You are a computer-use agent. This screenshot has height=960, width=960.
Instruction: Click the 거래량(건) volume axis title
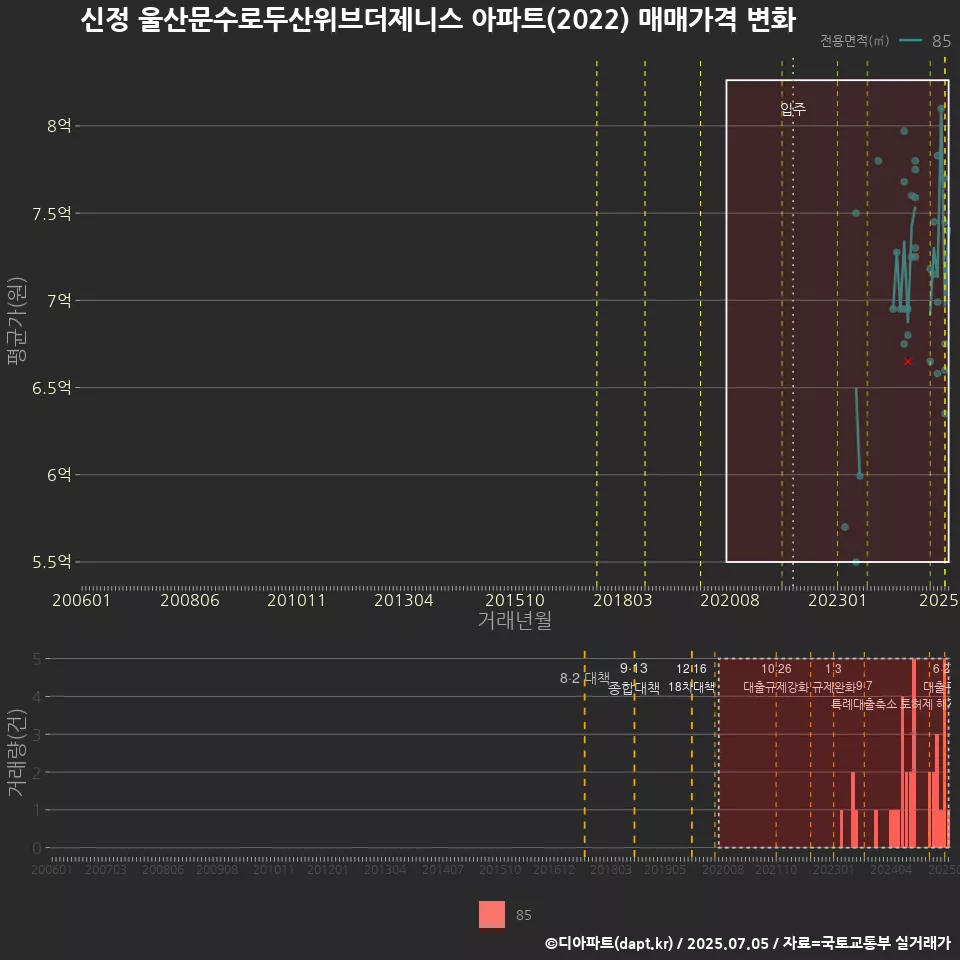17,752
